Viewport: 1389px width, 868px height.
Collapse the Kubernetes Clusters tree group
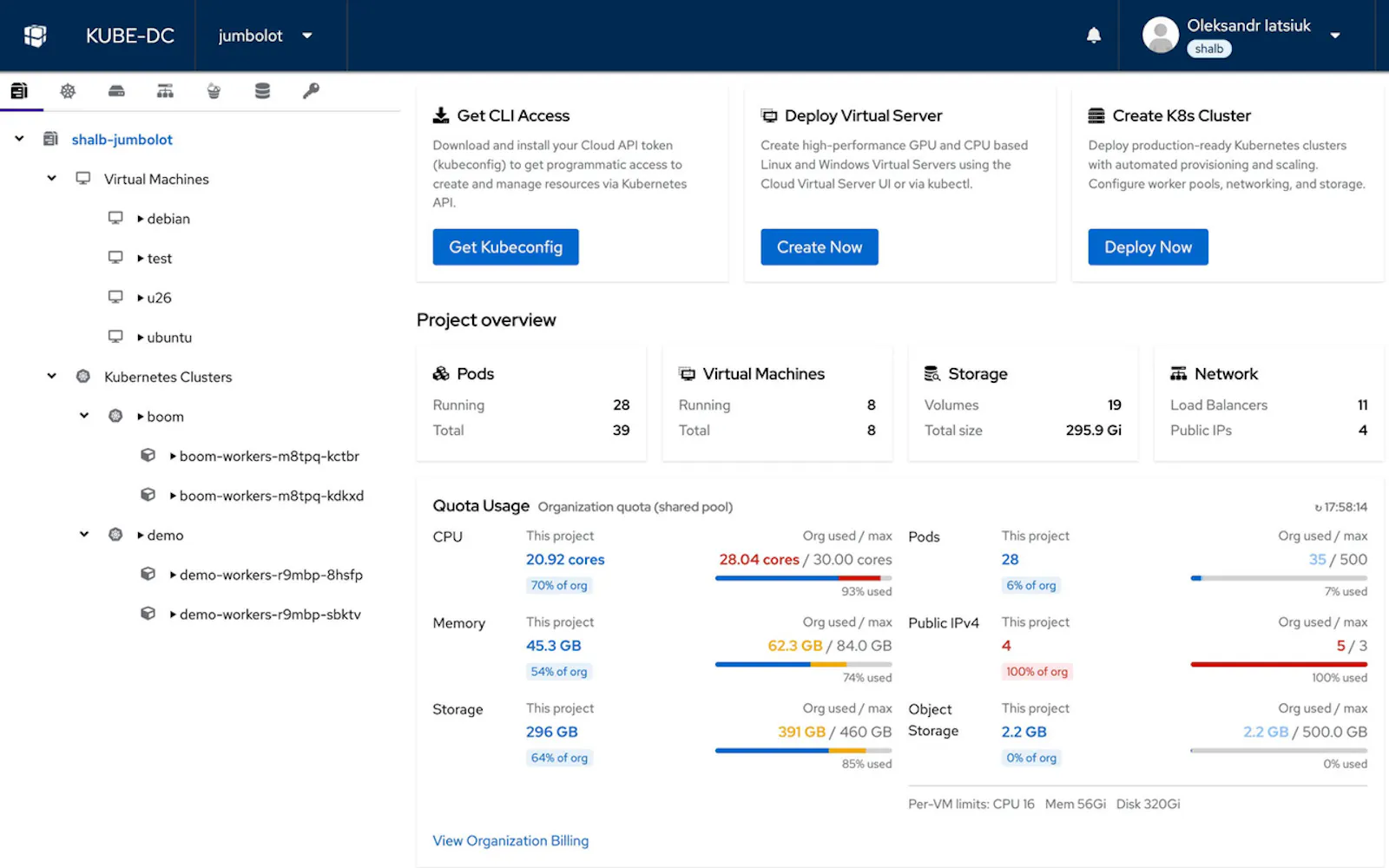tap(51, 377)
